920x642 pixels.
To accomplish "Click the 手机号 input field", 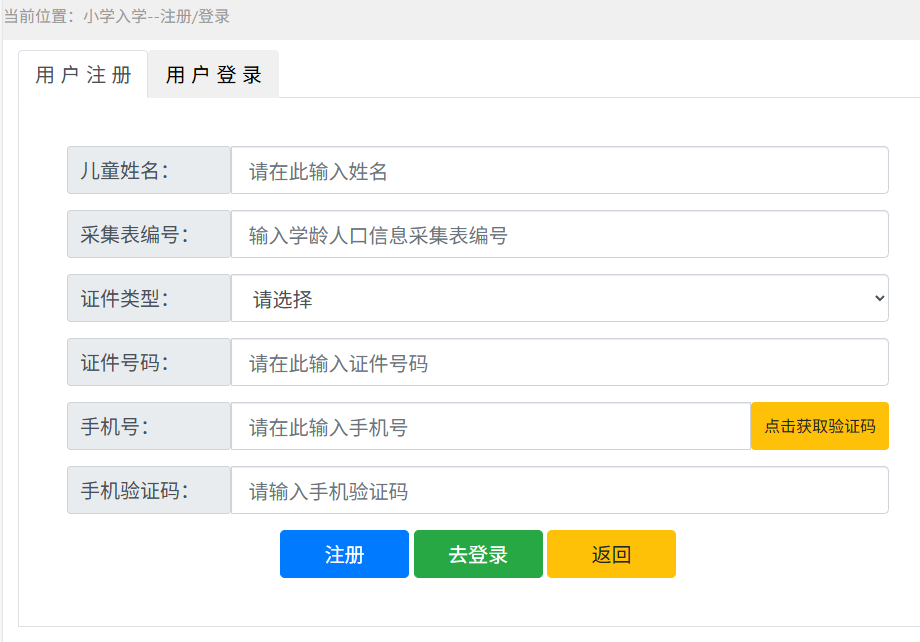I will [x=491, y=426].
